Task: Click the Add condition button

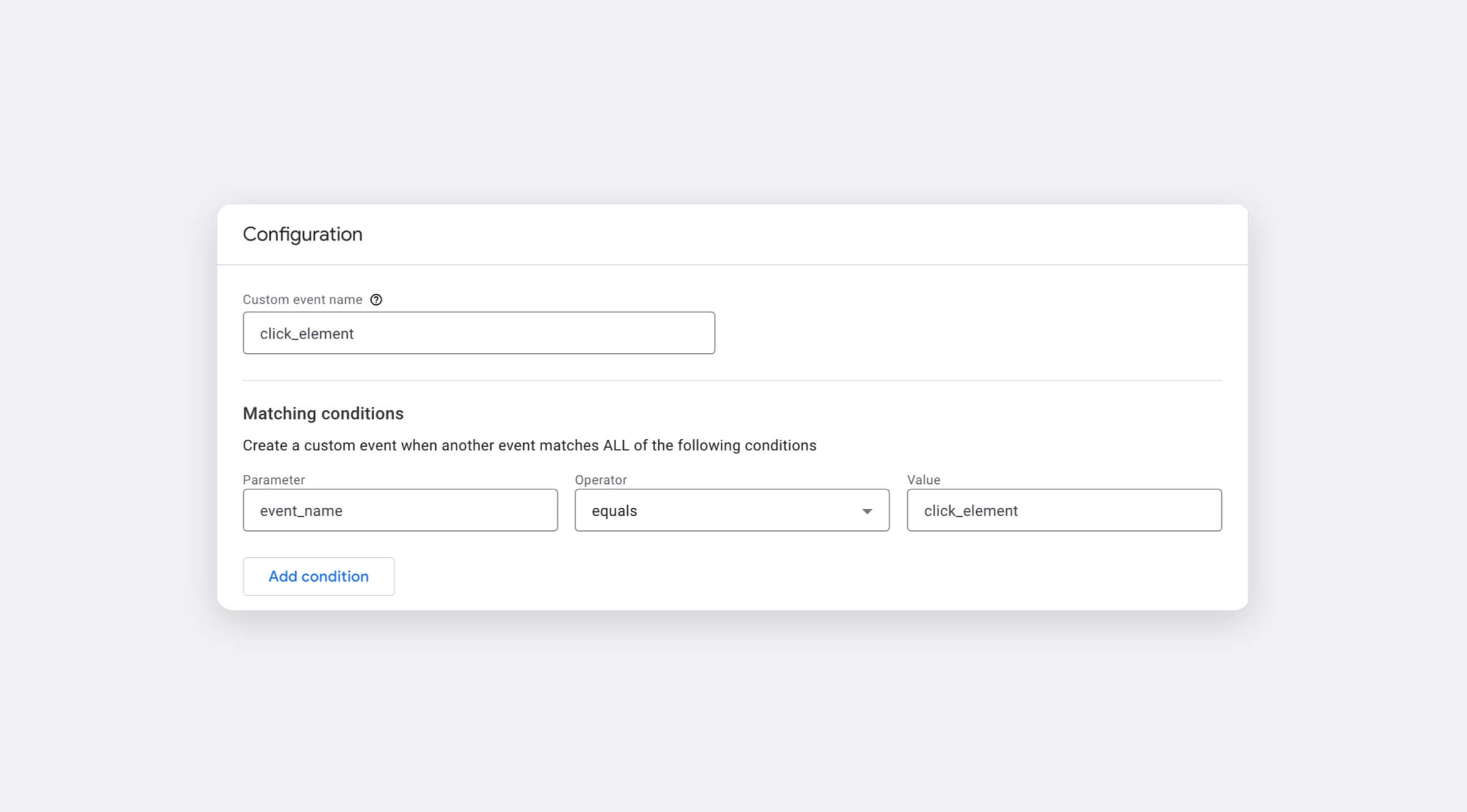Action: pos(318,576)
